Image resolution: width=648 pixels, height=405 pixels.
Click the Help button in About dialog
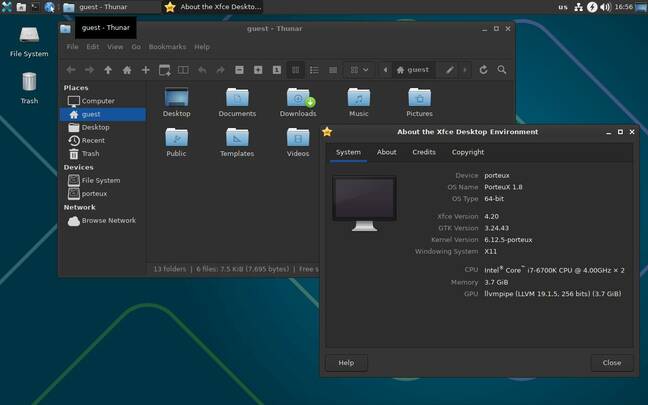pos(346,363)
